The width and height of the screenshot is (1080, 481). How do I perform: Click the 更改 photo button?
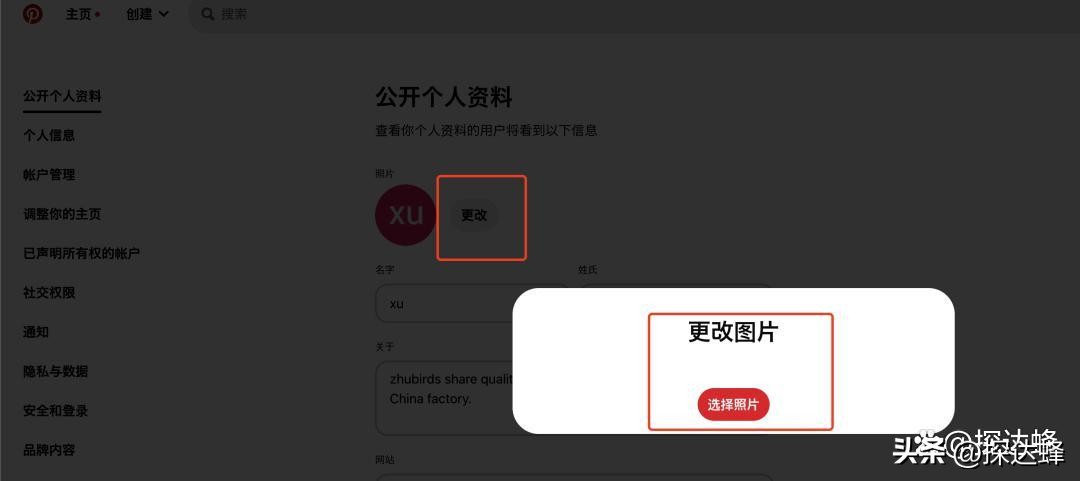point(474,215)
